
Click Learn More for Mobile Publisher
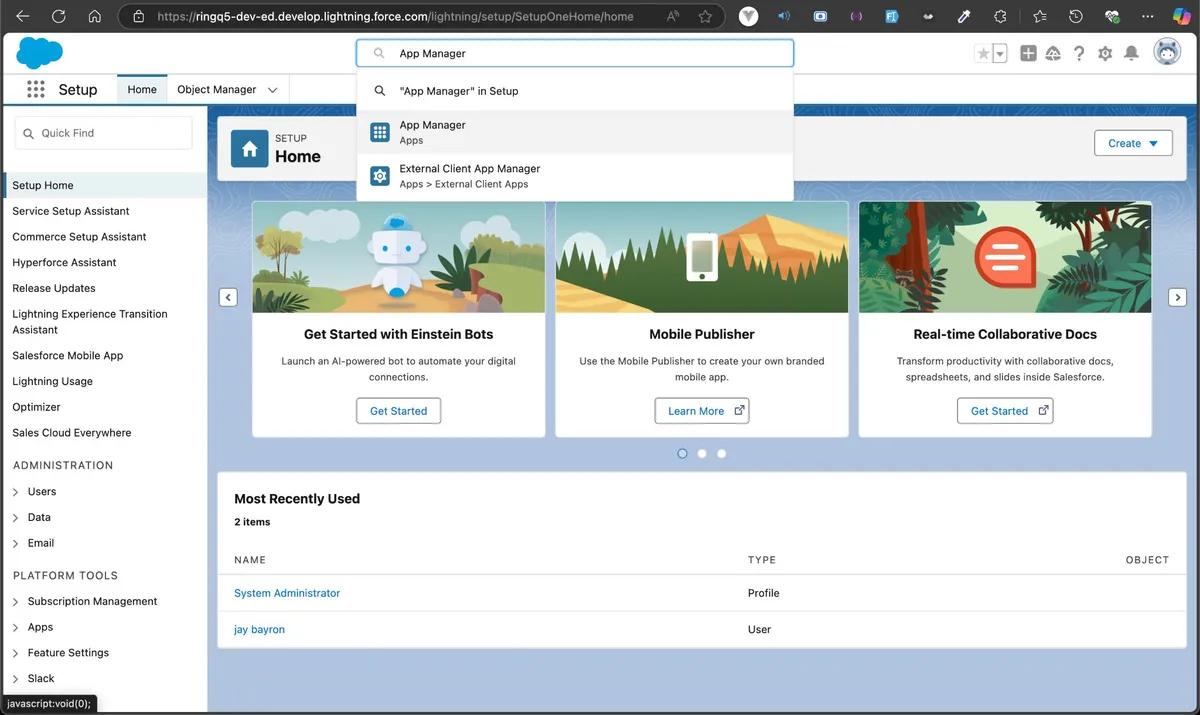702,411
